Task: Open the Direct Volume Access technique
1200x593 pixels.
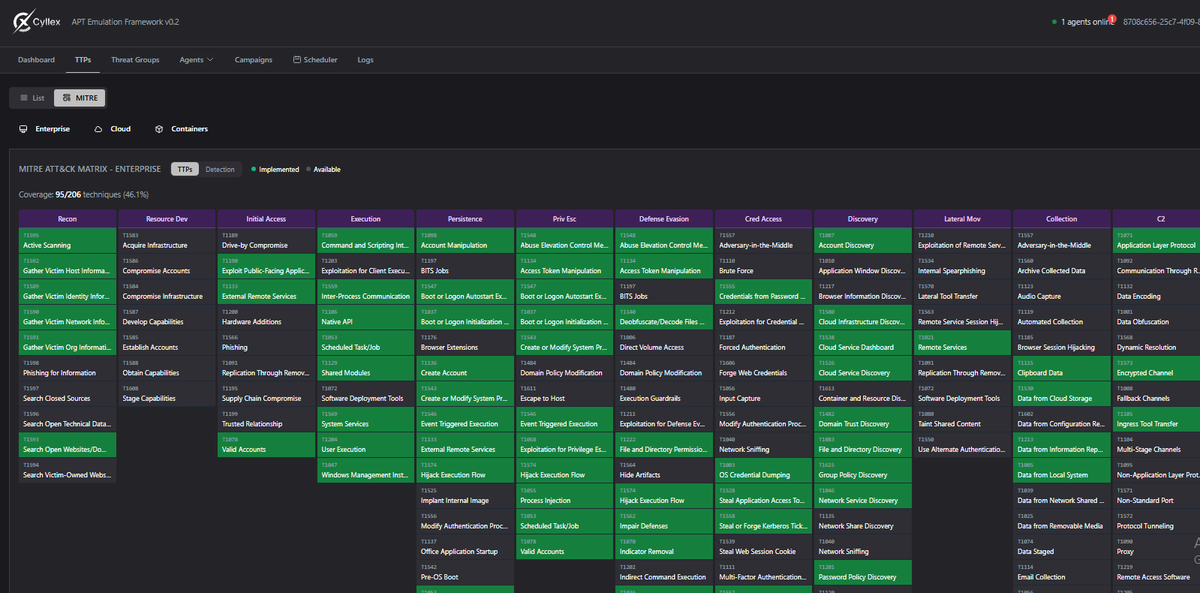Action: pos(664,343)
